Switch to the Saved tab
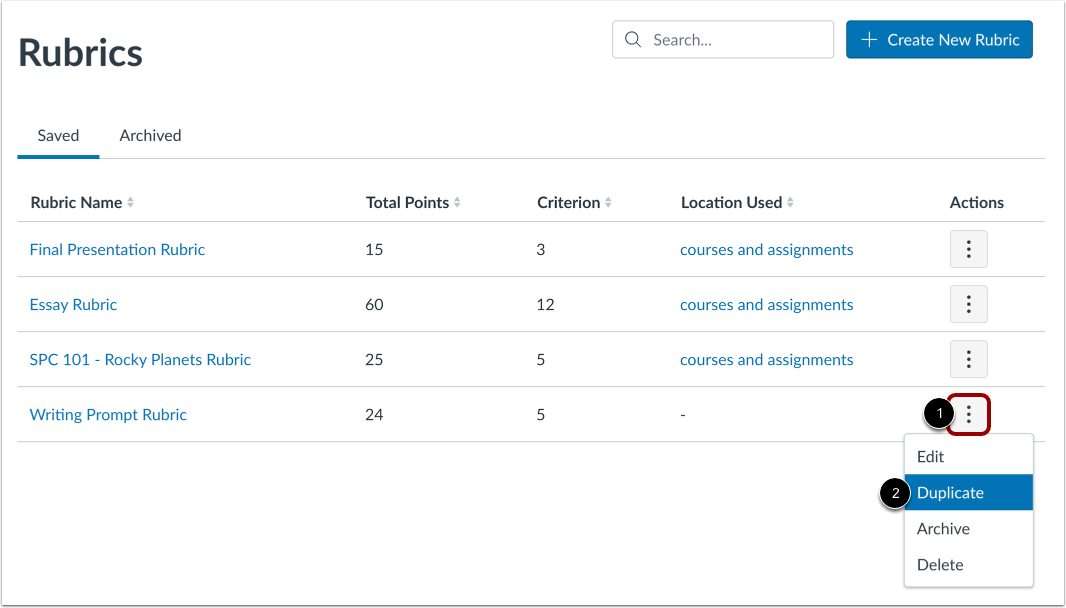This screenshot has height=608, width=1066. (x=58, y=135)
